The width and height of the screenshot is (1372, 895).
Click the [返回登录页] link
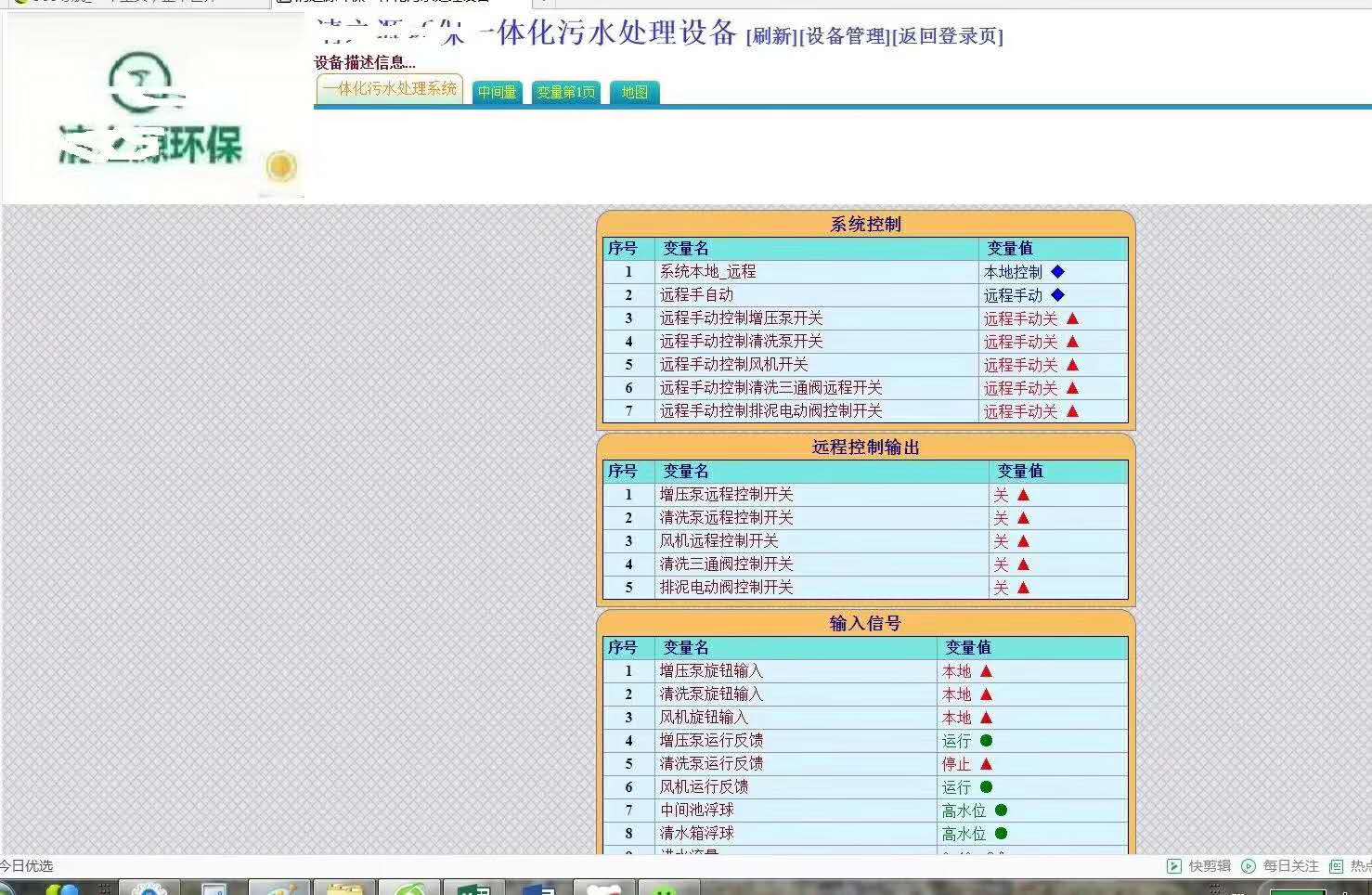(948, 36)
